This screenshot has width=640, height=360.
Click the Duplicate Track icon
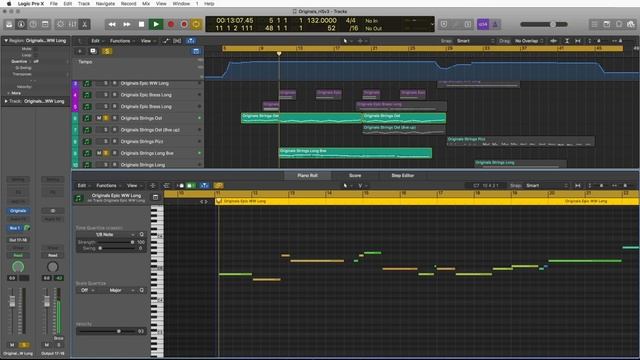point(93,51)
